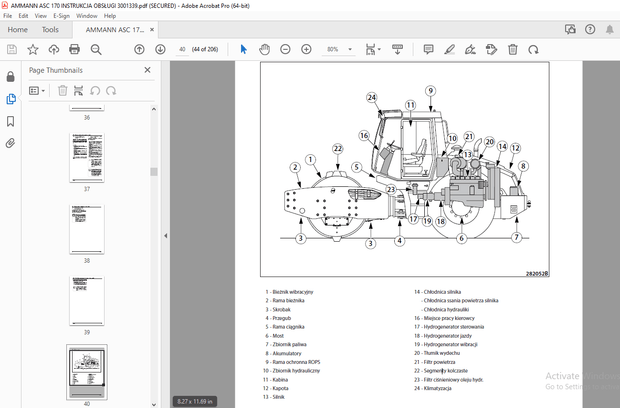Click the delete trash icon in the main toolbar
This screenshot has height=408, width=620.
point(513,49)
